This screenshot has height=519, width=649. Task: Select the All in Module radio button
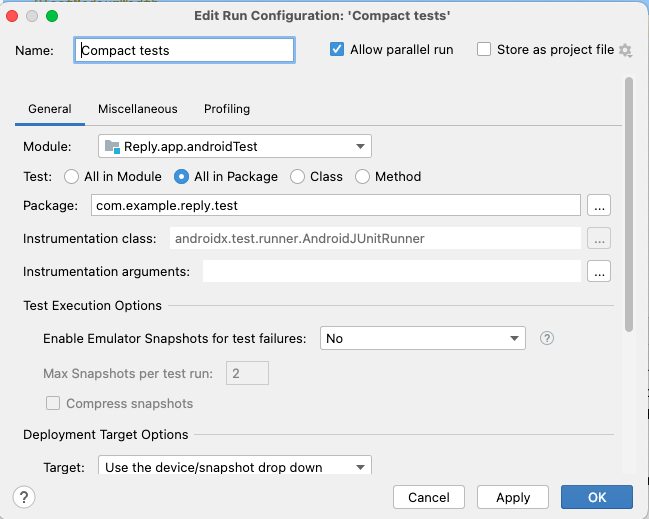71,177
